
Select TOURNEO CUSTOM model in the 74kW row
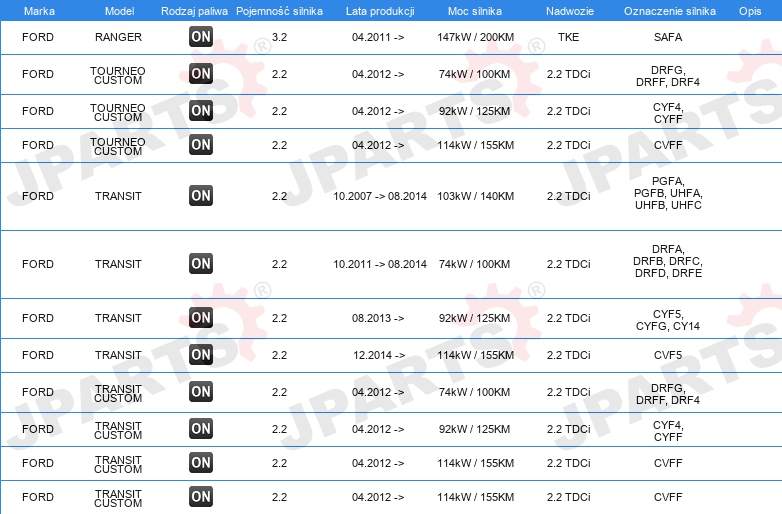(118, 75)
